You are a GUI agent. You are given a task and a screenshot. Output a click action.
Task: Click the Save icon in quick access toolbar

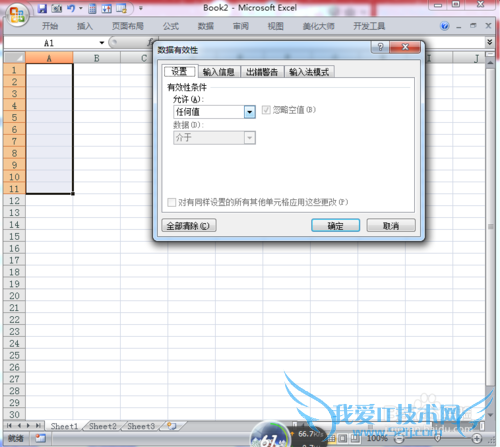click(x=42, y=8)
